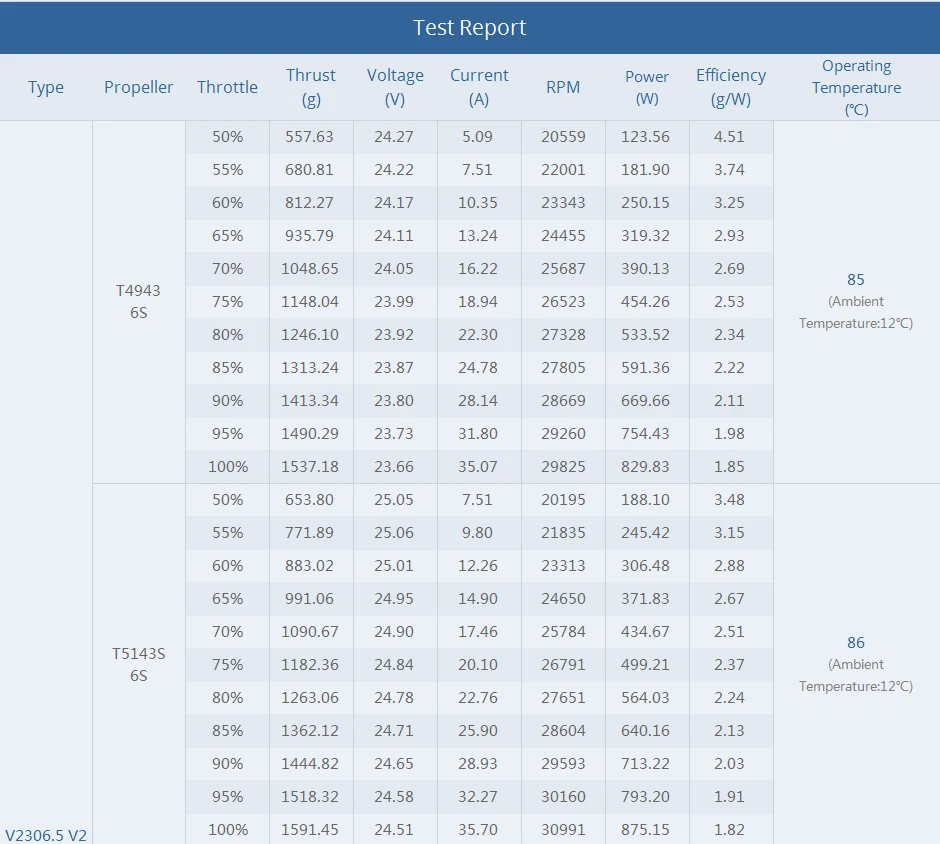Image resolution: width=940 pixels, height=844 pixels.
Task: Click the Propeller column header
Action: (x=139, y=87)
